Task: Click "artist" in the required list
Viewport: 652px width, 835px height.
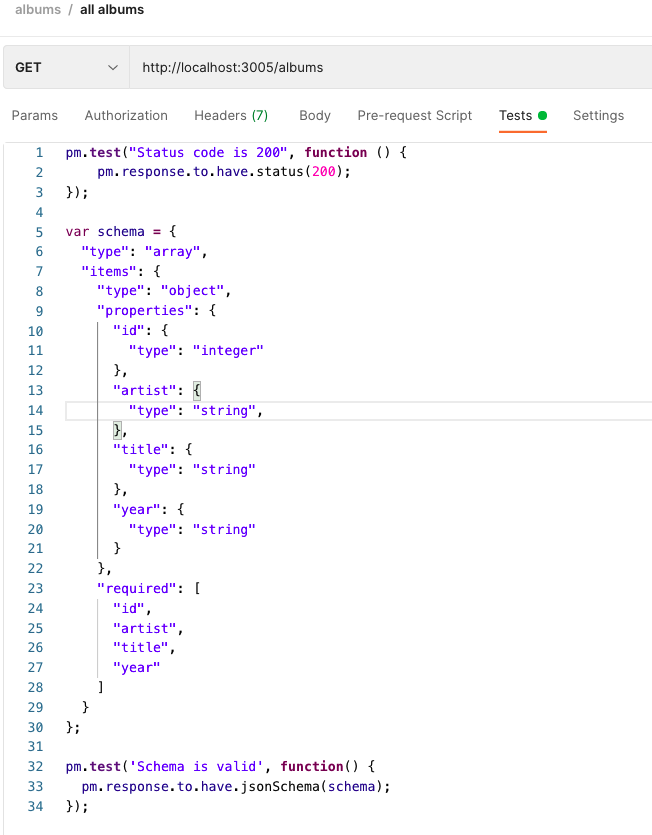Action: point(145,628)
